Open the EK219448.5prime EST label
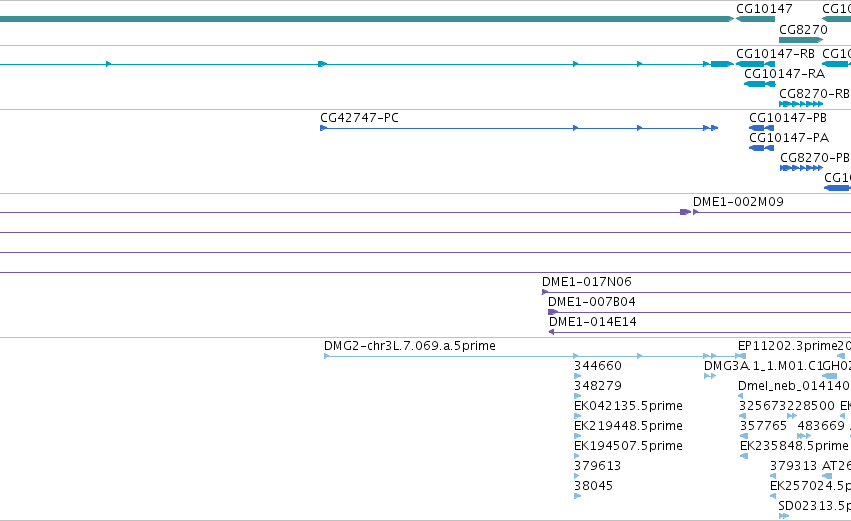851x521 pixels. (x=628, y=426)
